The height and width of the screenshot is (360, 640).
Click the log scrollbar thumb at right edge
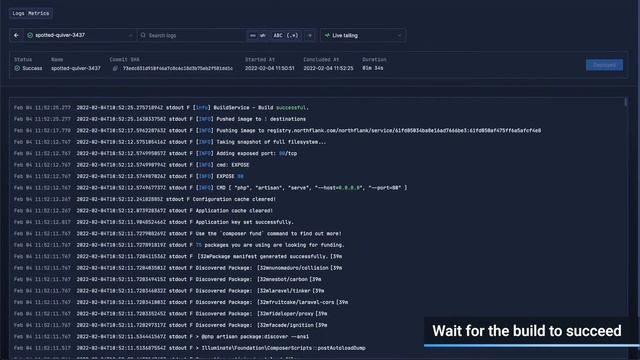click(x=625, y=102)
